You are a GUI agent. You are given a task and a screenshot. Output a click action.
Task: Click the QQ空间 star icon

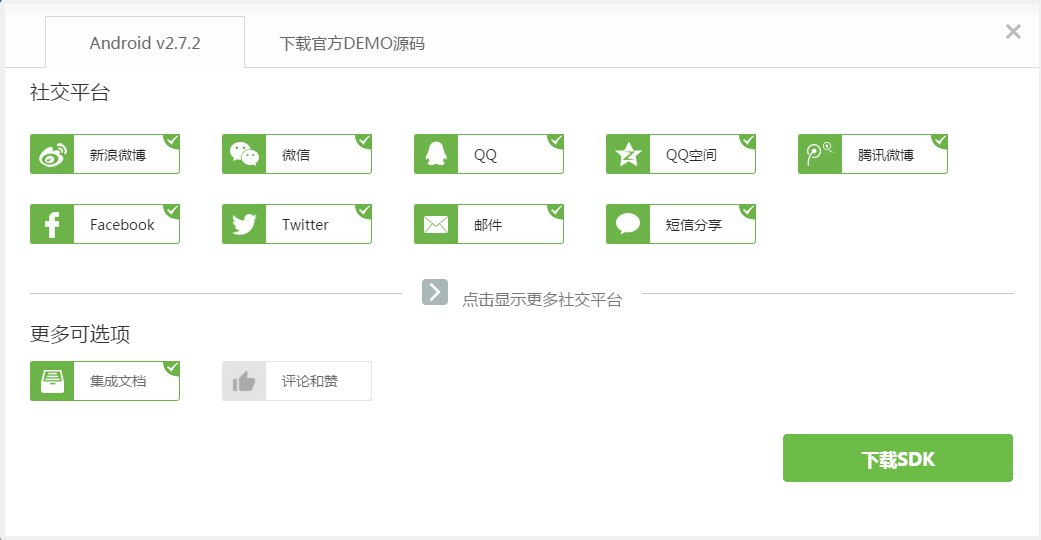628,155
